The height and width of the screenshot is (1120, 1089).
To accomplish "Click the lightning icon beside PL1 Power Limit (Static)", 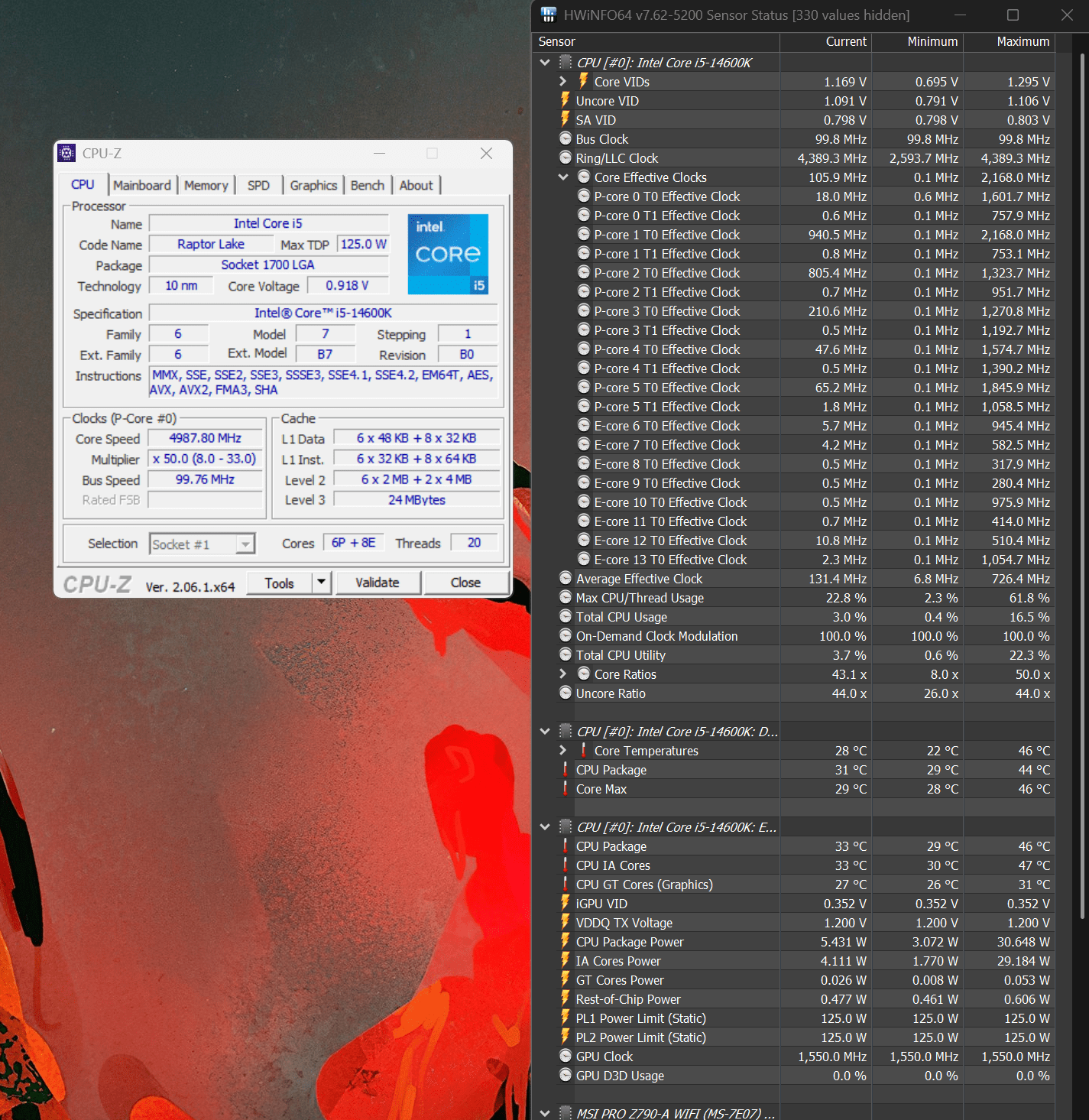I will [565, 1018].
